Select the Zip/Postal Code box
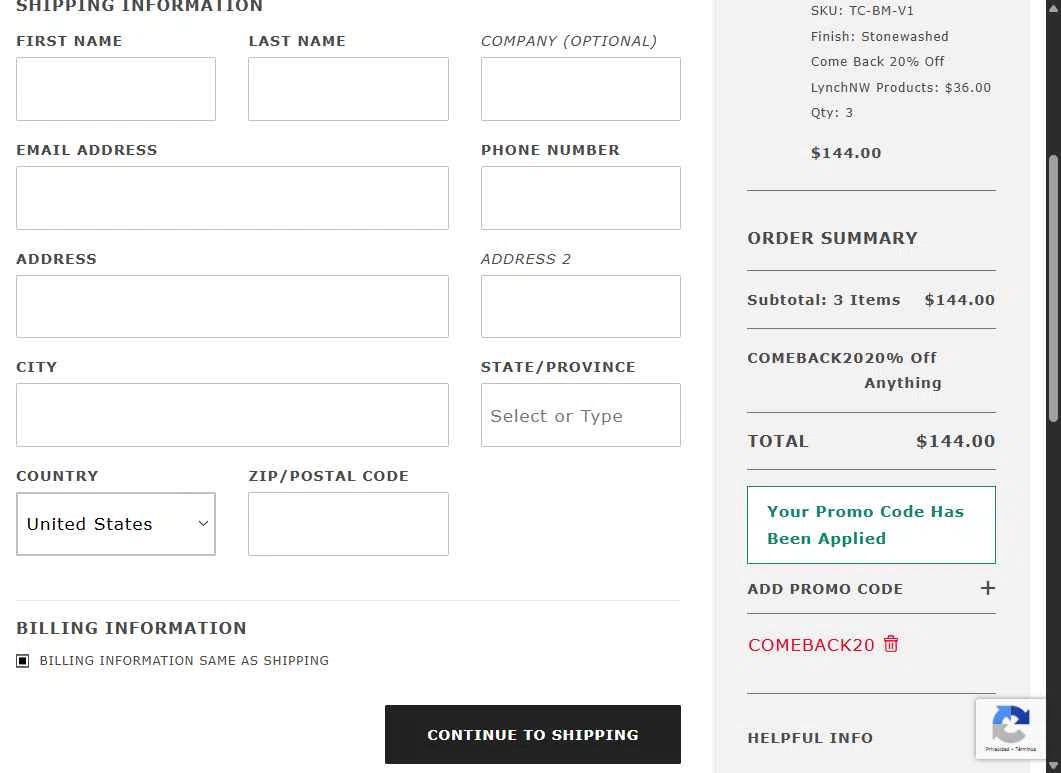The width and height of the screenshot is (1061, 773). click(348, 524)
